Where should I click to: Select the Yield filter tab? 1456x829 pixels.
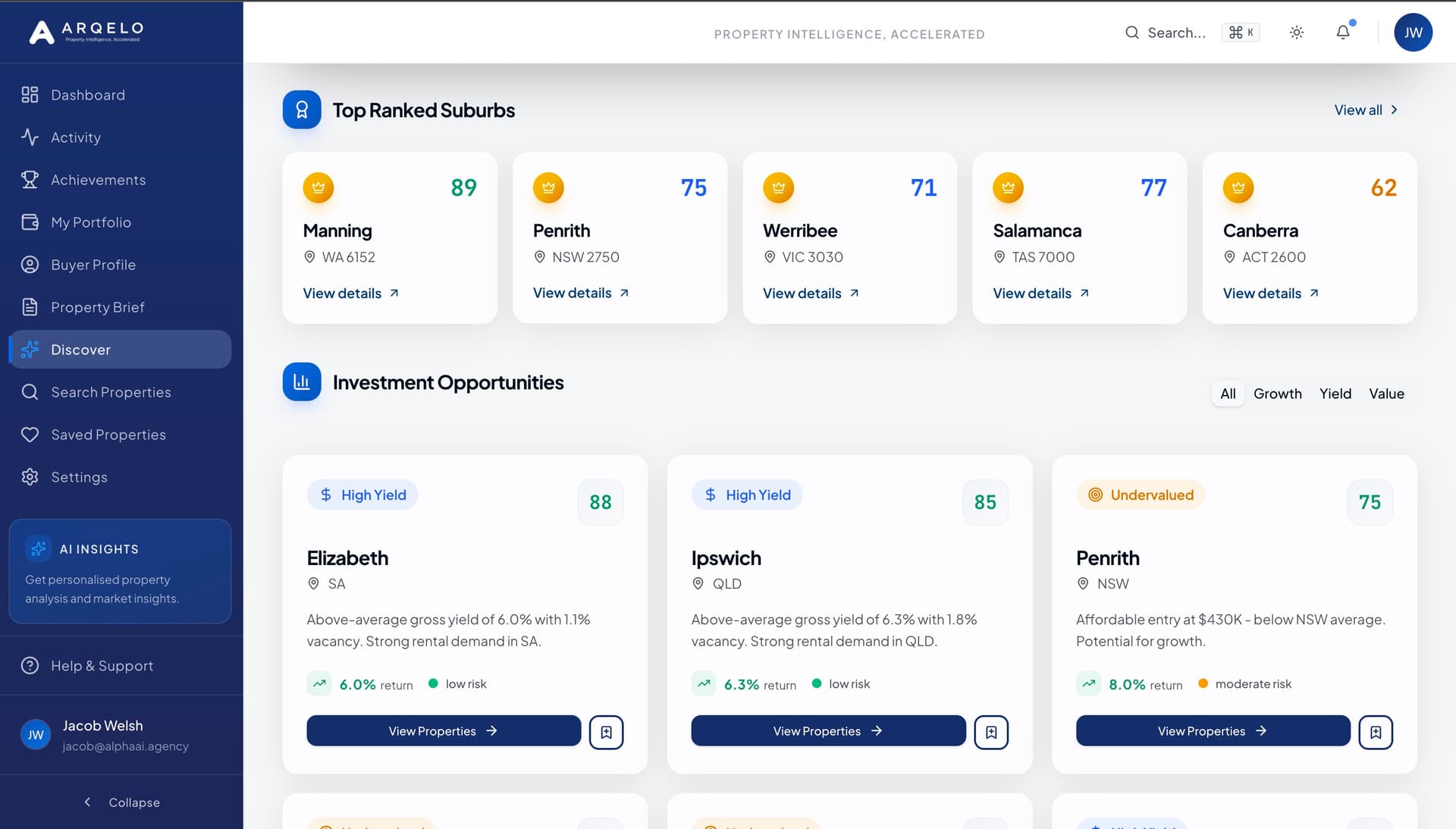click(1335, 394)
